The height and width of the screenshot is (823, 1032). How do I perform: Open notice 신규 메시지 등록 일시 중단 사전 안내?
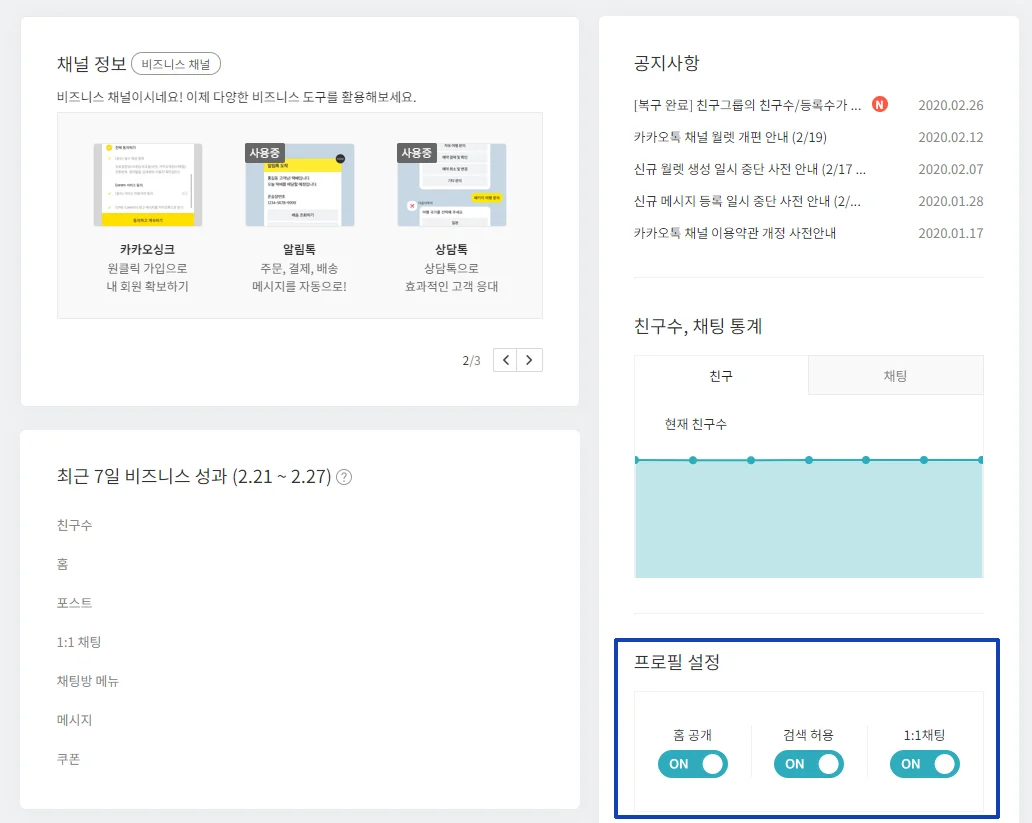click(747, 201)
